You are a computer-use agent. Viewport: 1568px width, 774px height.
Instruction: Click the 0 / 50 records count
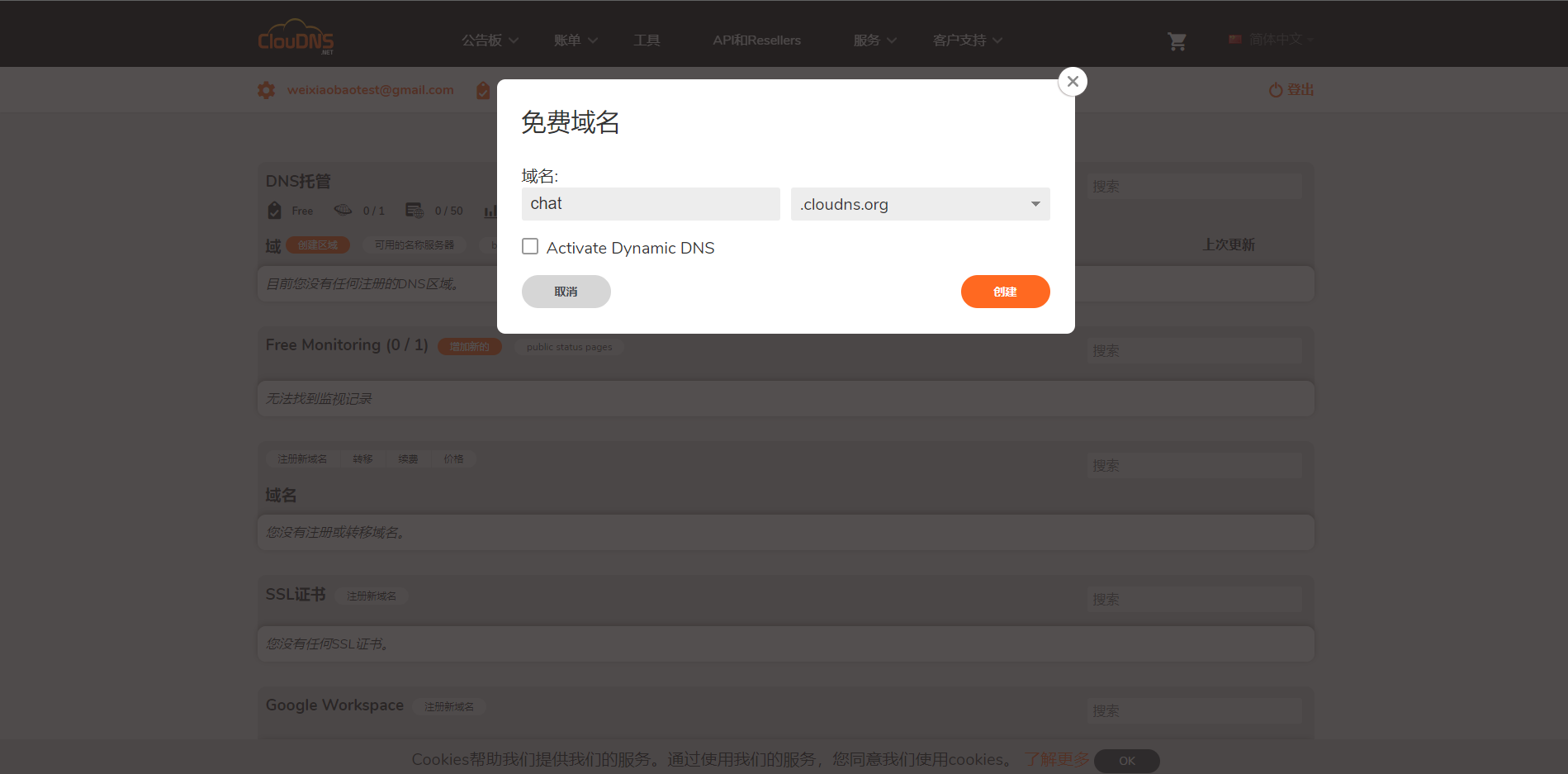point(449,211)
